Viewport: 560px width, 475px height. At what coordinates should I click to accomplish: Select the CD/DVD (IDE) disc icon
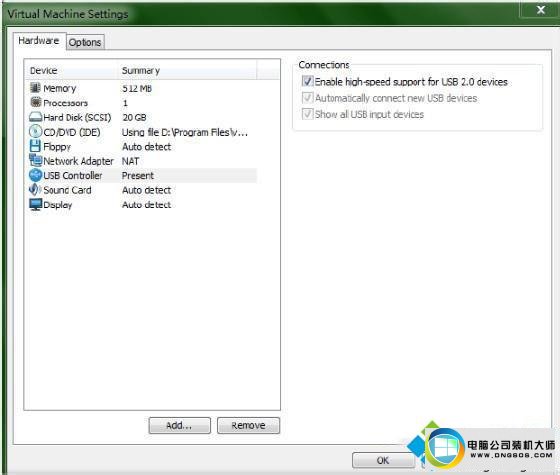coord(35,131)
